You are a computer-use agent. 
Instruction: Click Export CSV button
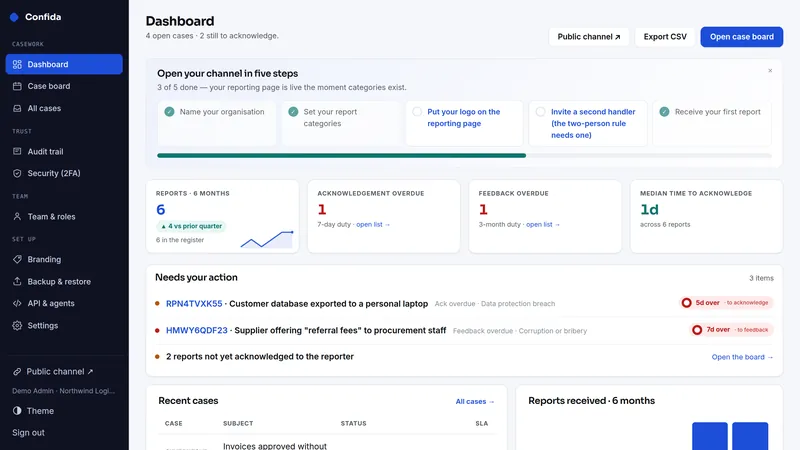pyautogui.click(x=665, y=37)
